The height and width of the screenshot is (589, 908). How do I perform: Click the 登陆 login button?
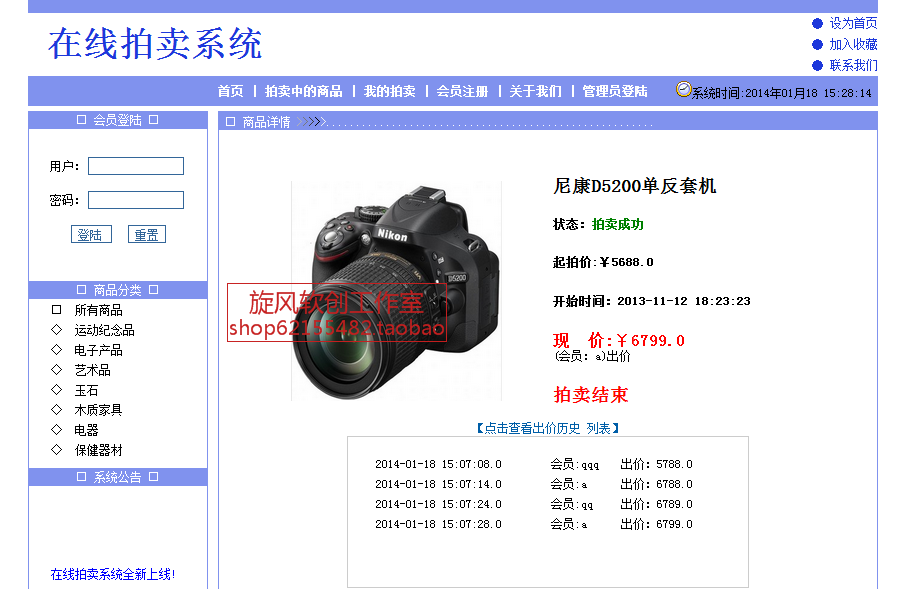91,235
